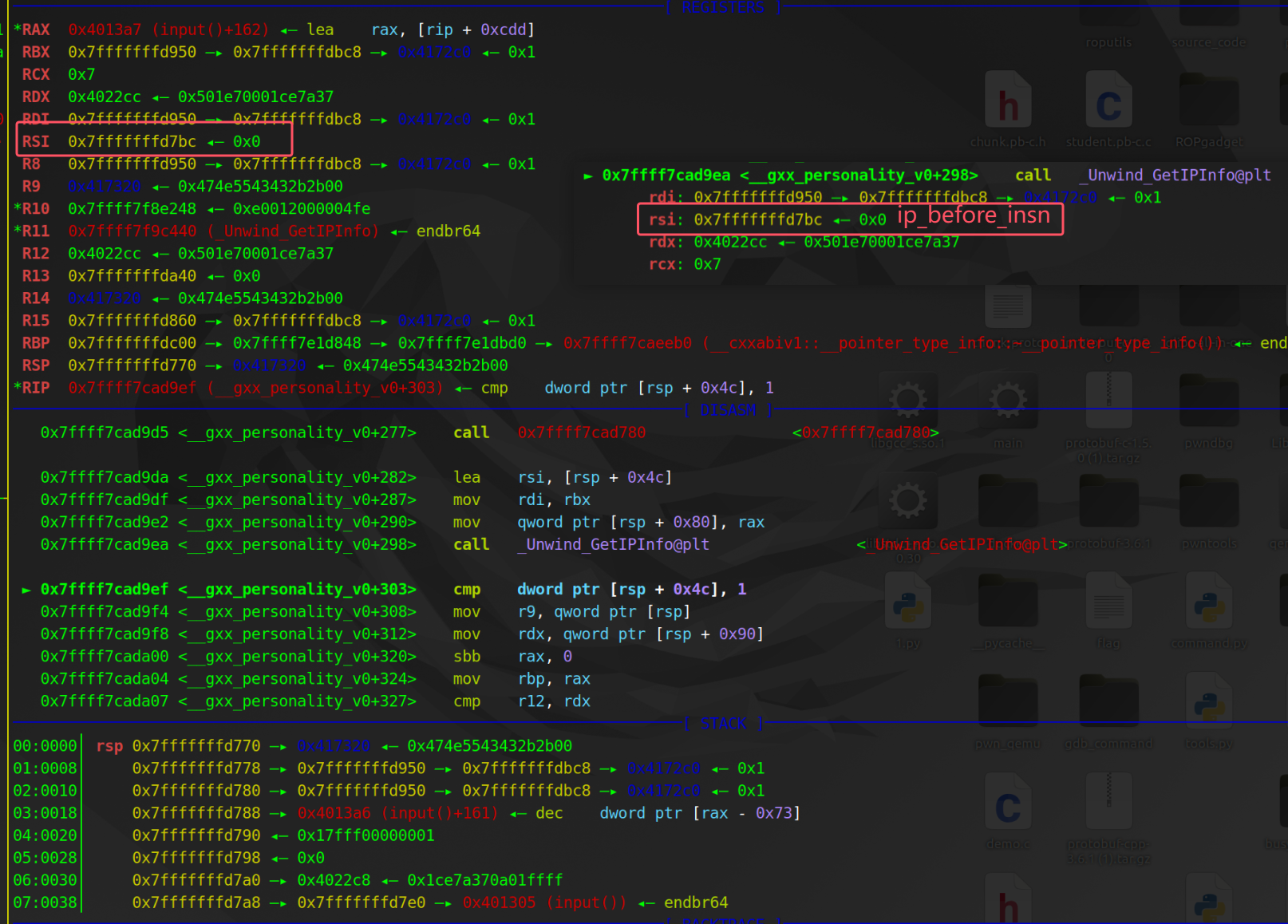Click the R9 register row label
The width and height of the screenshot is (1288, 924).
(x=31, y=186)
